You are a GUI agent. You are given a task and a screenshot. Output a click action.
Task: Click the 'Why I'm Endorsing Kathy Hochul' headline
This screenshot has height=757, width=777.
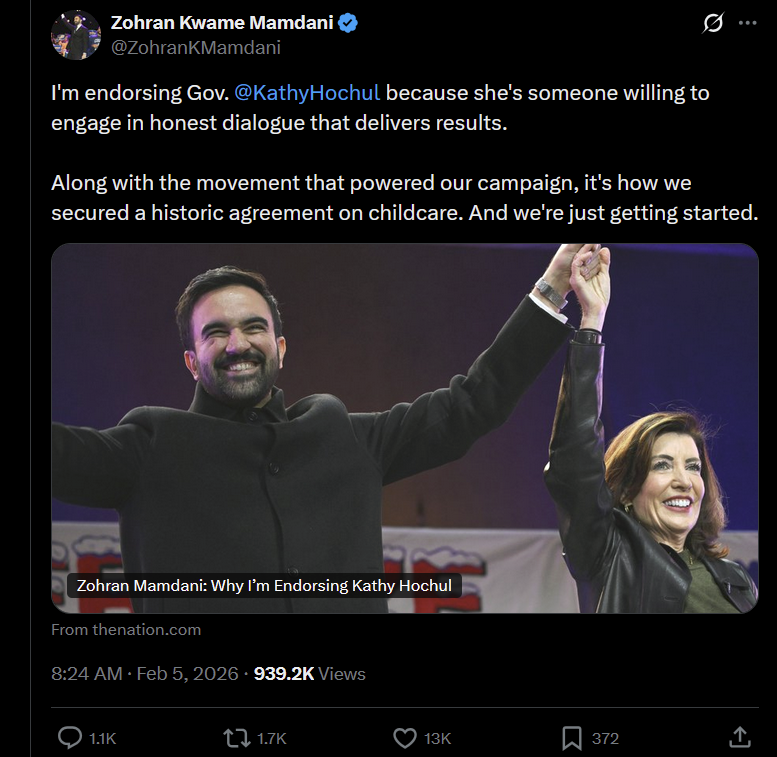click(264, 585)
